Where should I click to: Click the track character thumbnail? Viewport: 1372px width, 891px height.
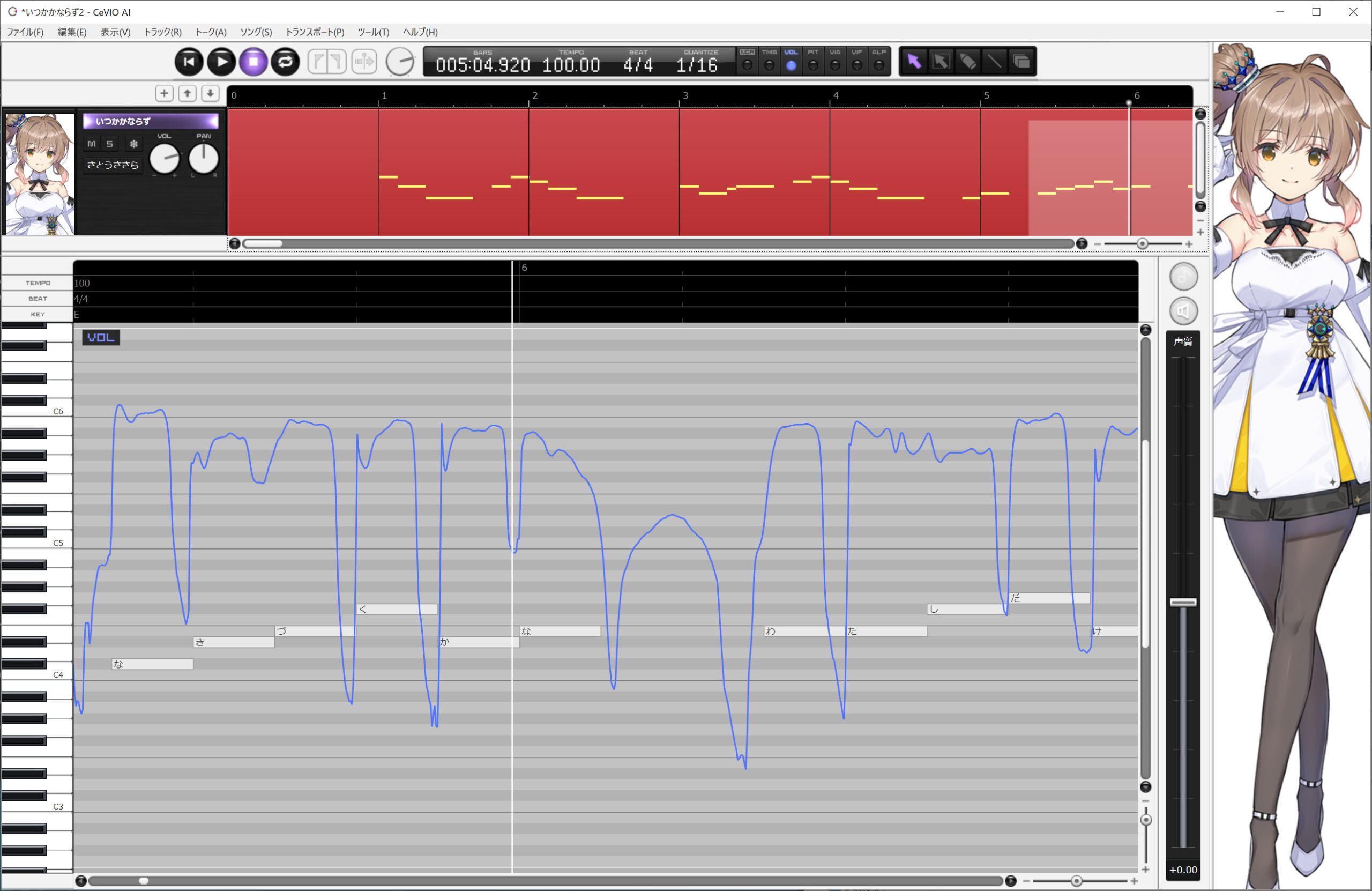pyautogui.click(x=40, y=174)
